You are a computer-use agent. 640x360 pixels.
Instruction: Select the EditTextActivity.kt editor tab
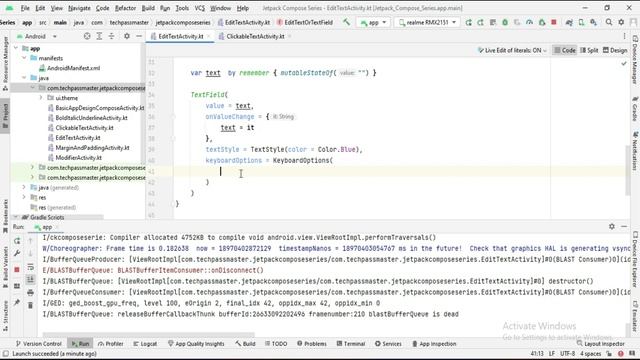pyautogui.click(x=180, y=36)
